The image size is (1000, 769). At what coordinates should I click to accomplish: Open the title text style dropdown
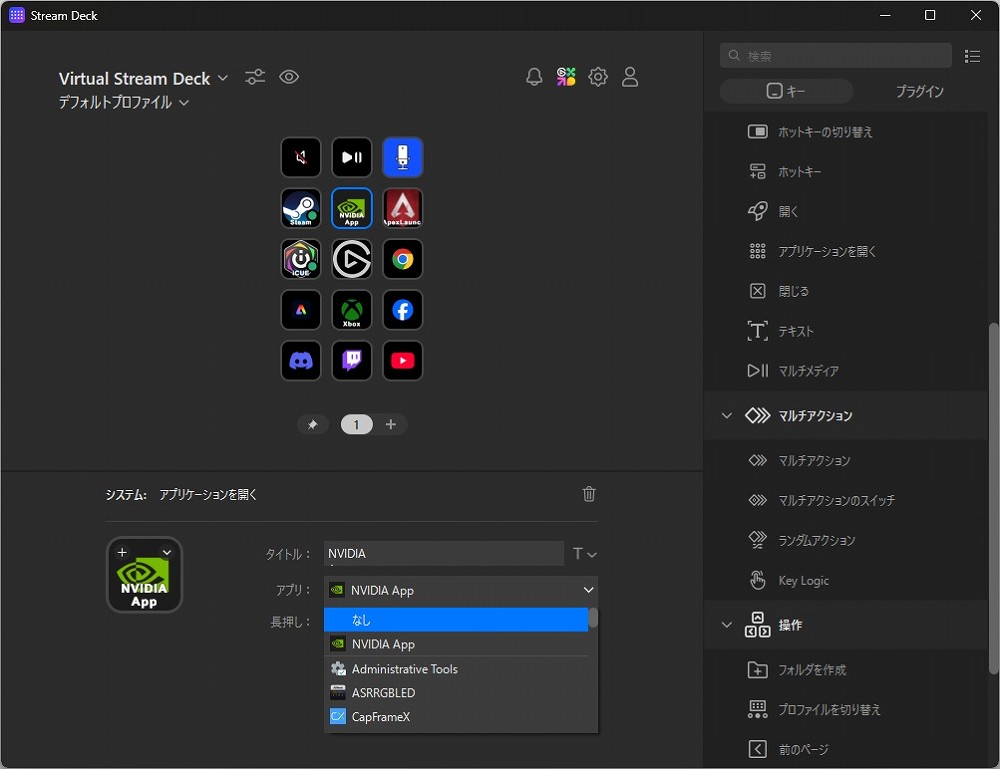(584, 553)
